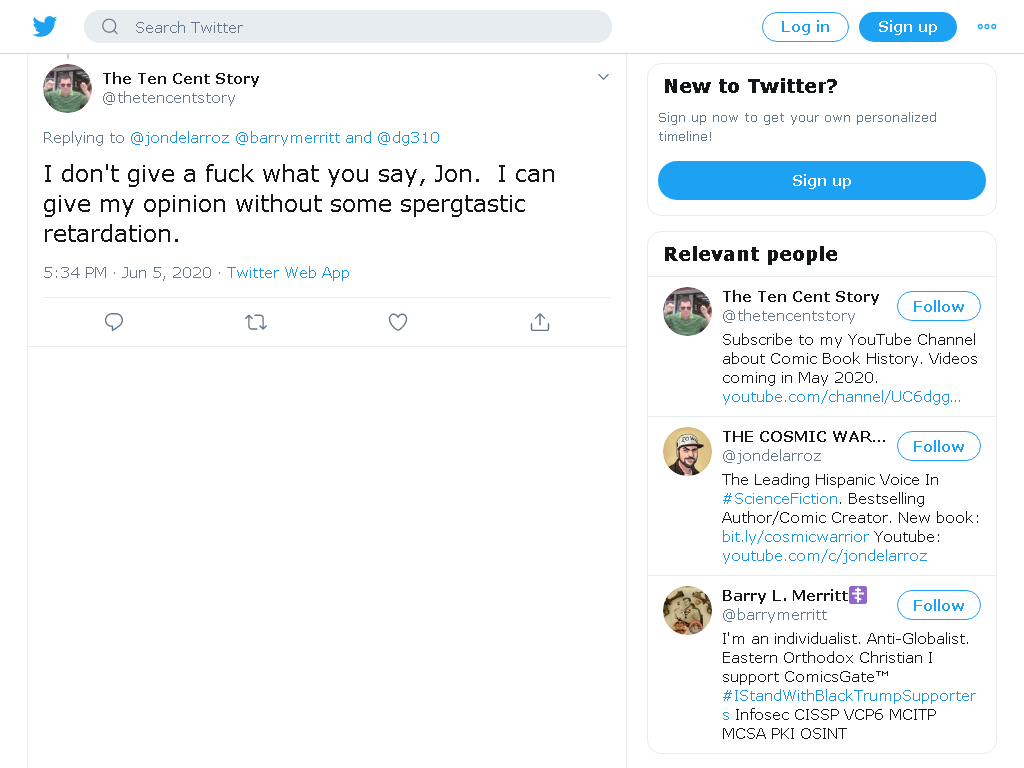Click the search magnifier icon

(110, 27)
